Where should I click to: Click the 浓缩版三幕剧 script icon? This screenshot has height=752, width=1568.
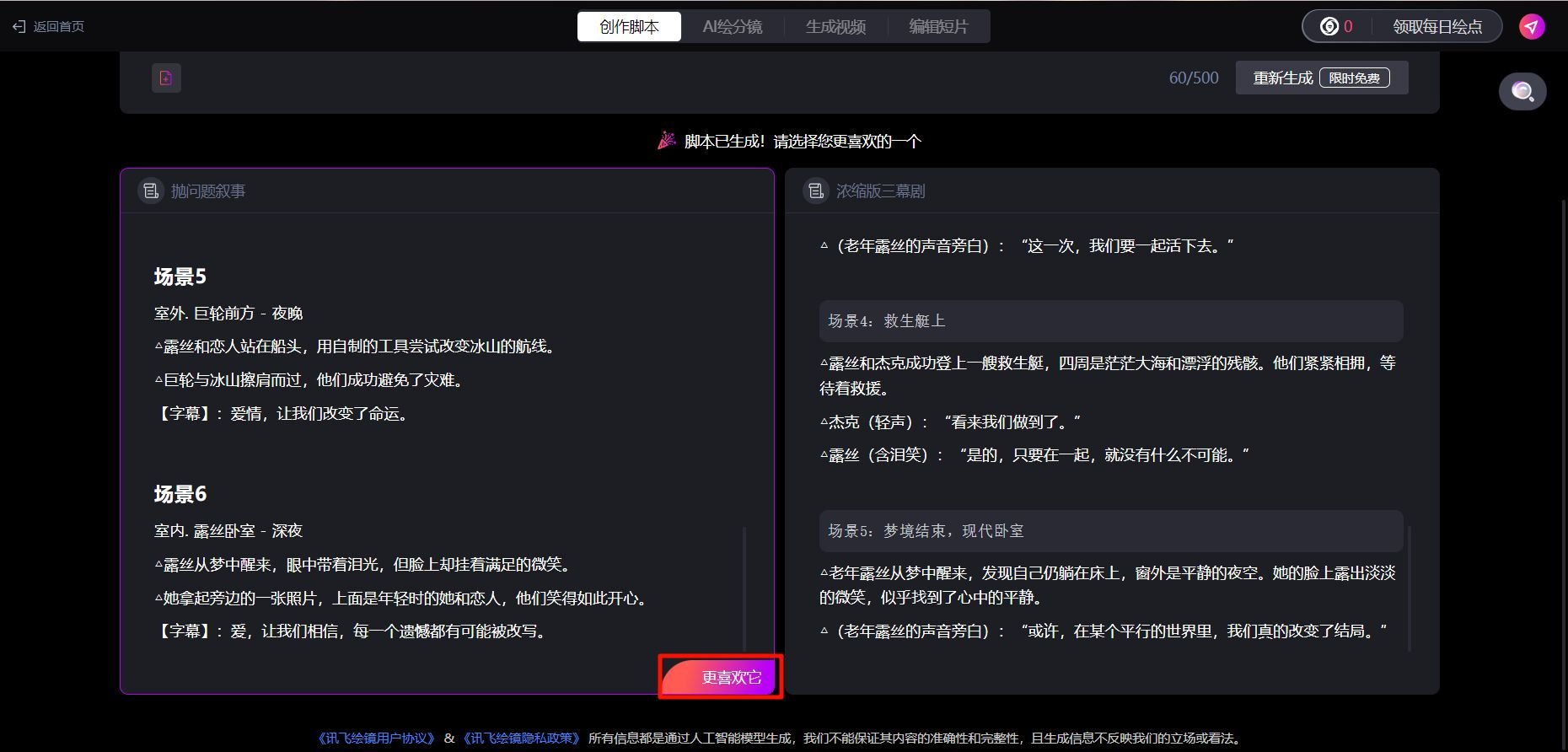(x=815, y=191)
